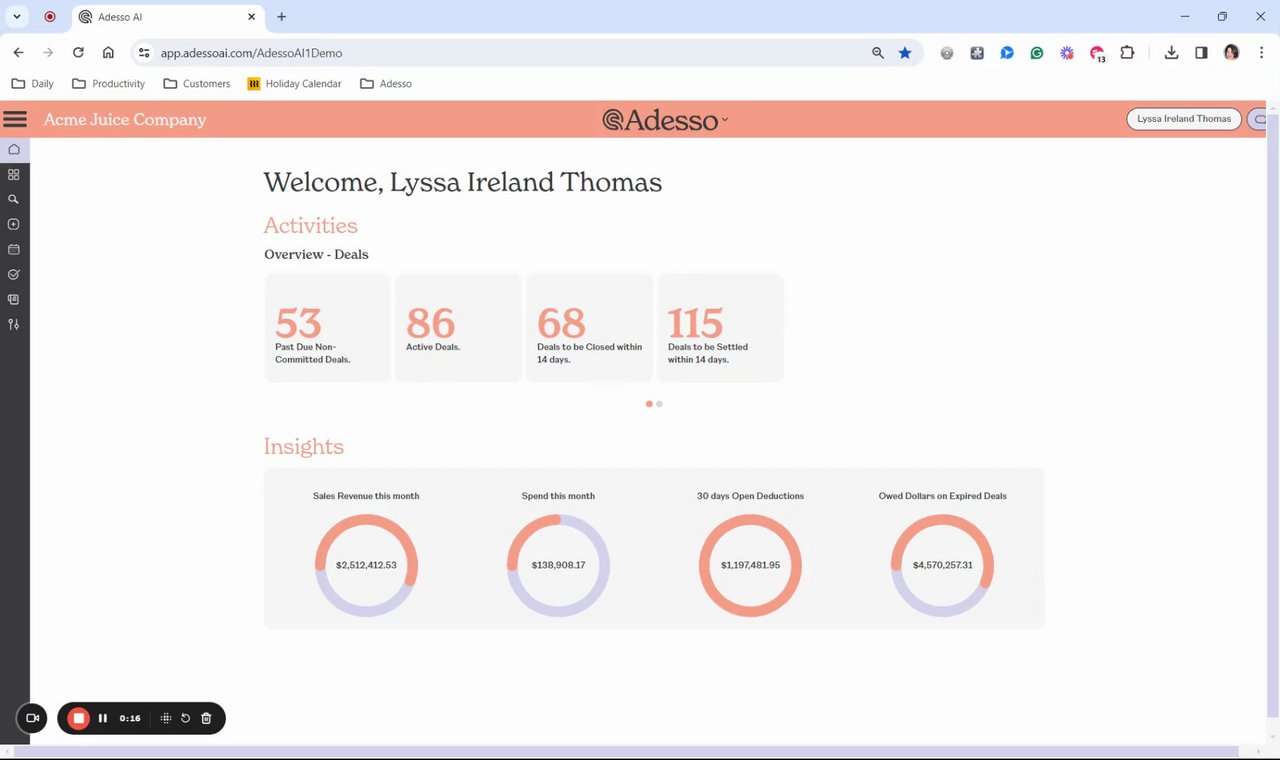Screen dimensions: 1280x760
Task: Bookmark this page with the blue star
Action: coord(905,53)
